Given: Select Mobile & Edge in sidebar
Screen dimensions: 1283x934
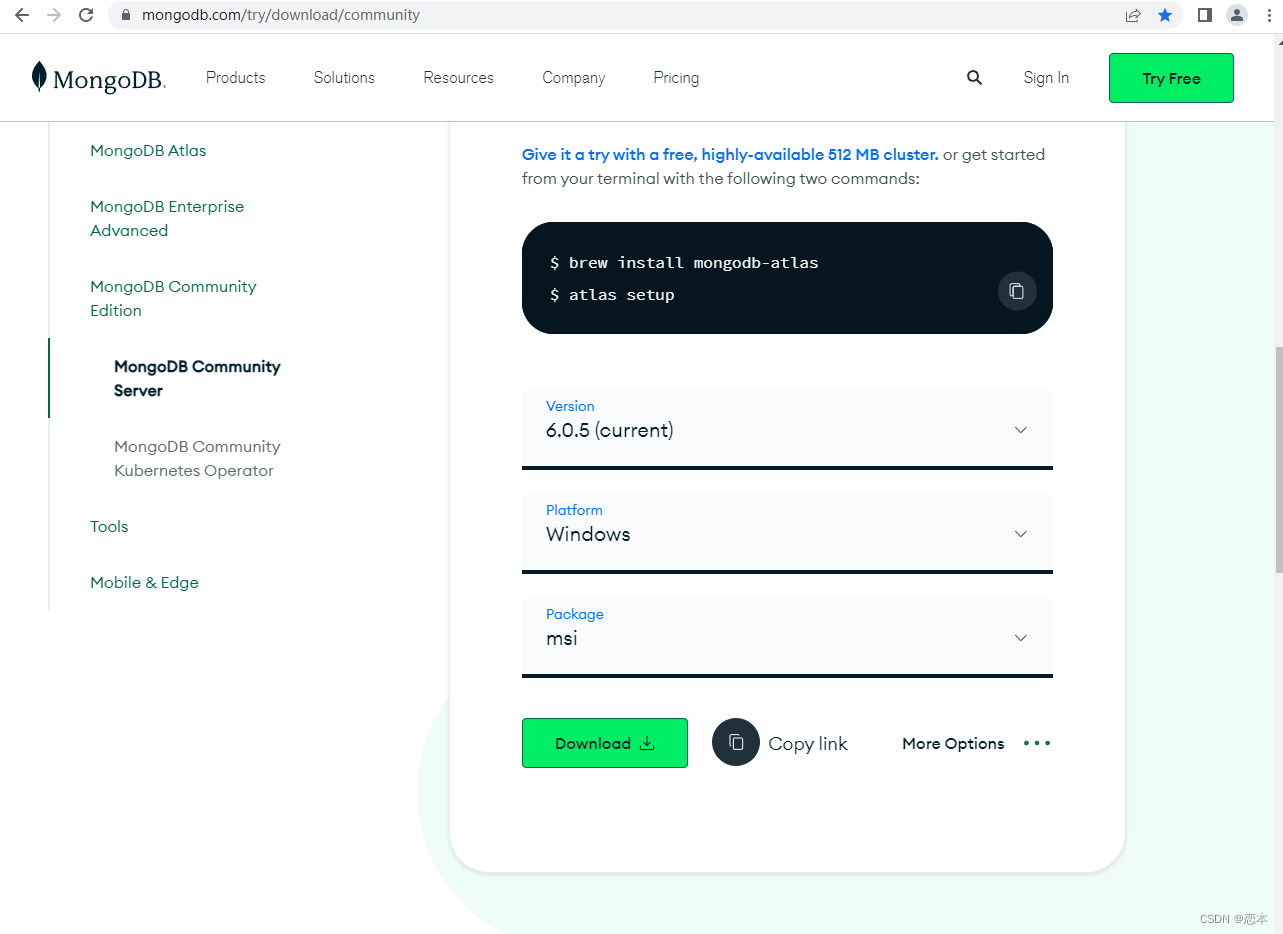Looking at the screenshot, I should (144, 583).
